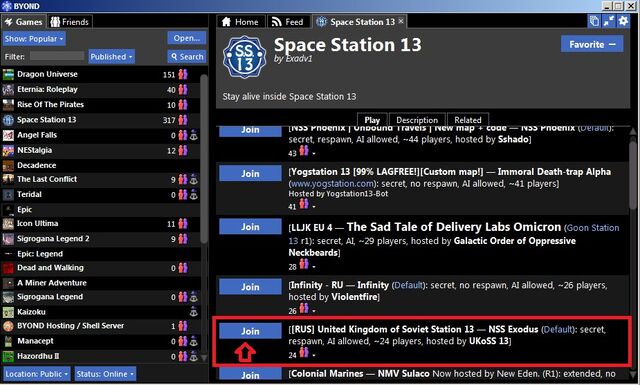Image resolution: width=640 pixels, height=385 pixels.
Task: Click the copy pages icon near settings
Action: click(594, 21)
